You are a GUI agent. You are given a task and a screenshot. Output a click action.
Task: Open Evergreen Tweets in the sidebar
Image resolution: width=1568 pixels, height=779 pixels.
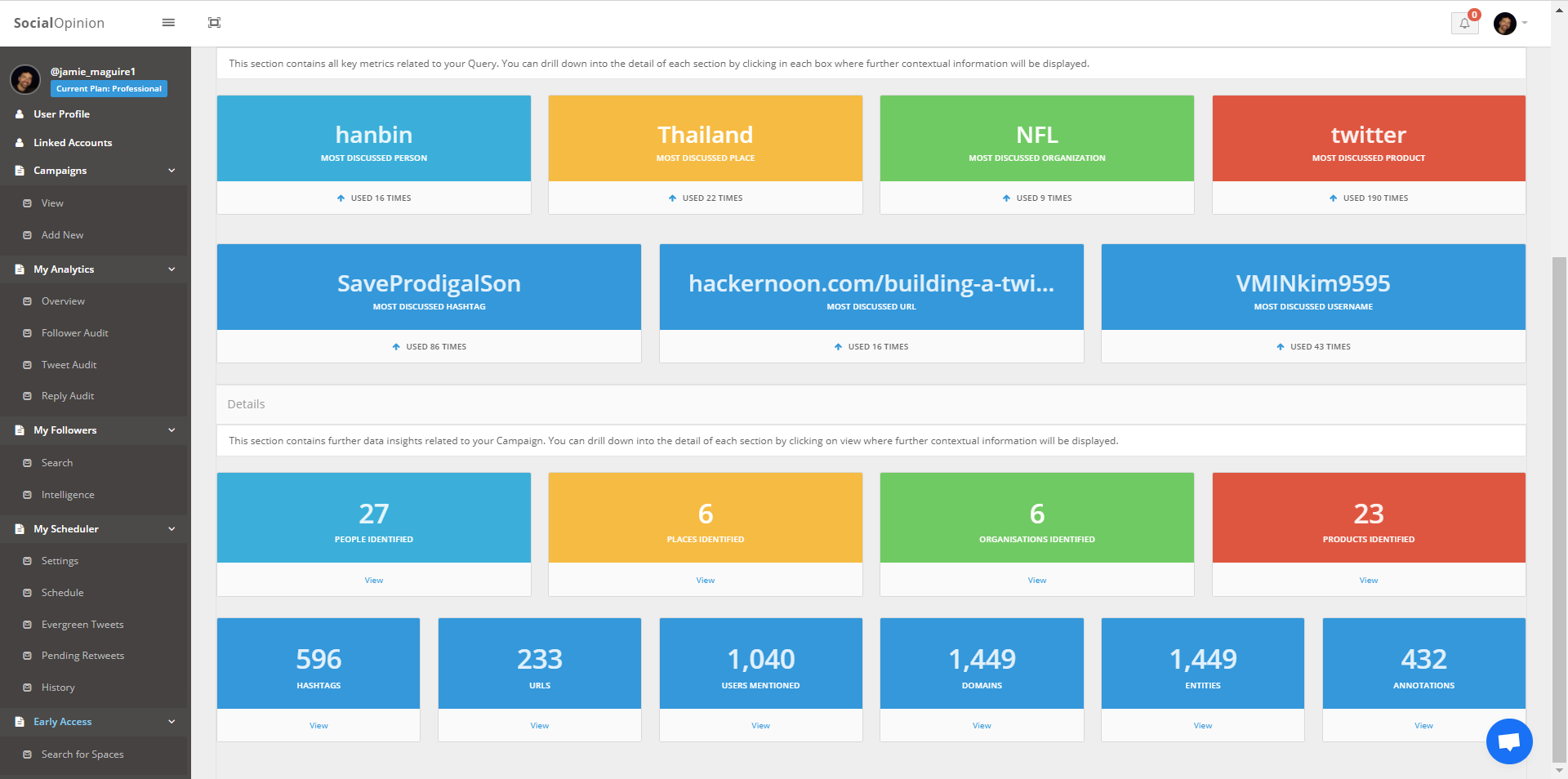coord(82,625)
